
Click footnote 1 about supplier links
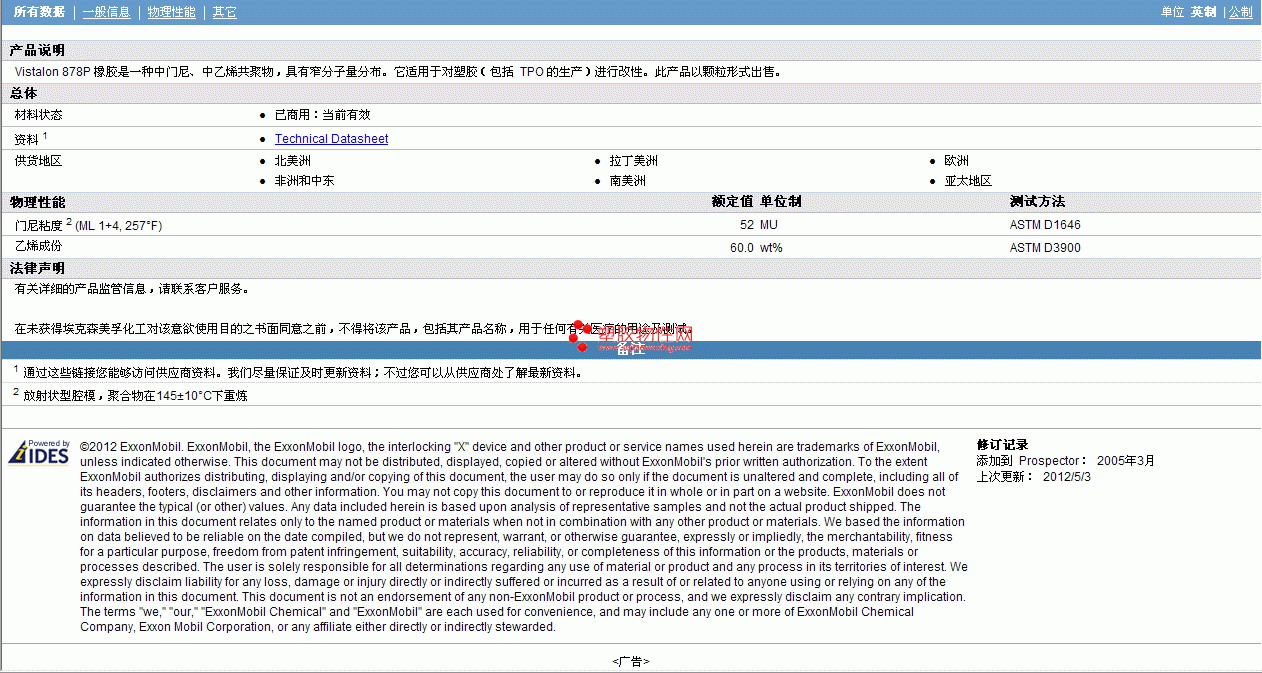(297, 372)
